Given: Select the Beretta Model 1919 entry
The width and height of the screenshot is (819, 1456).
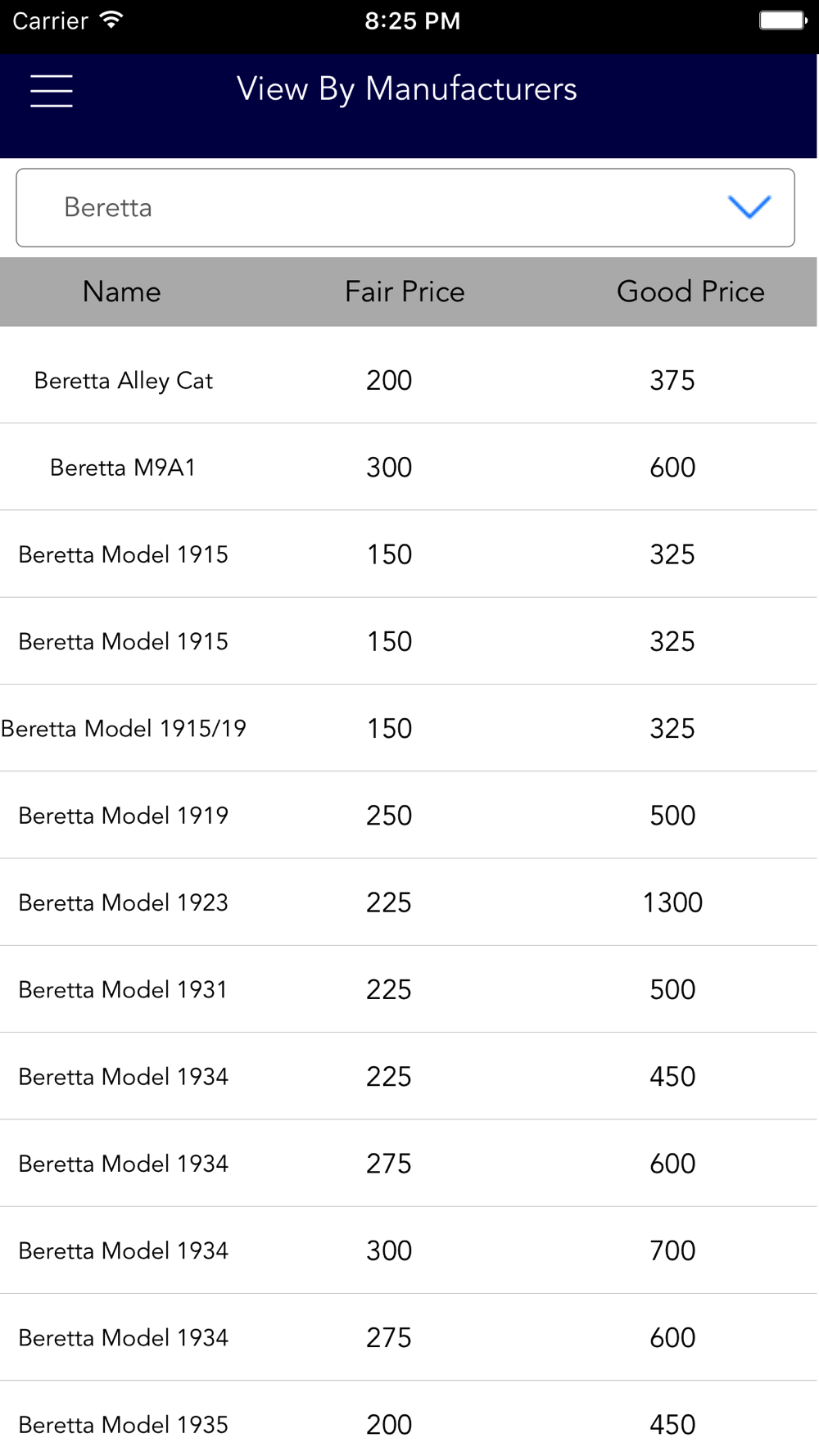Looking at the screenshot, I should (124, 816).
